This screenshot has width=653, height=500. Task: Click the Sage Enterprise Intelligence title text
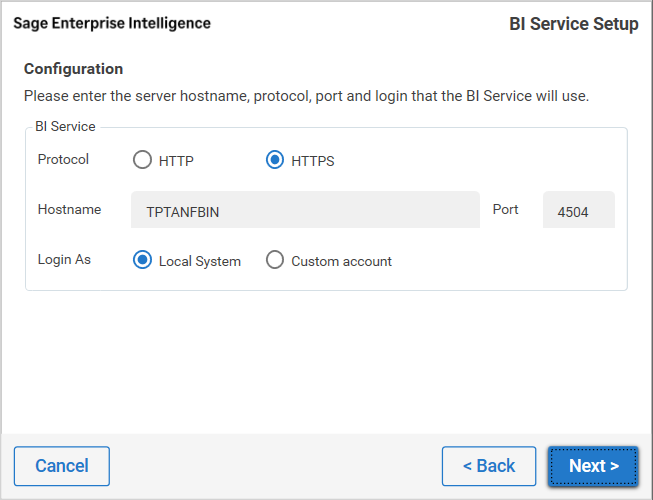(111, 23)
